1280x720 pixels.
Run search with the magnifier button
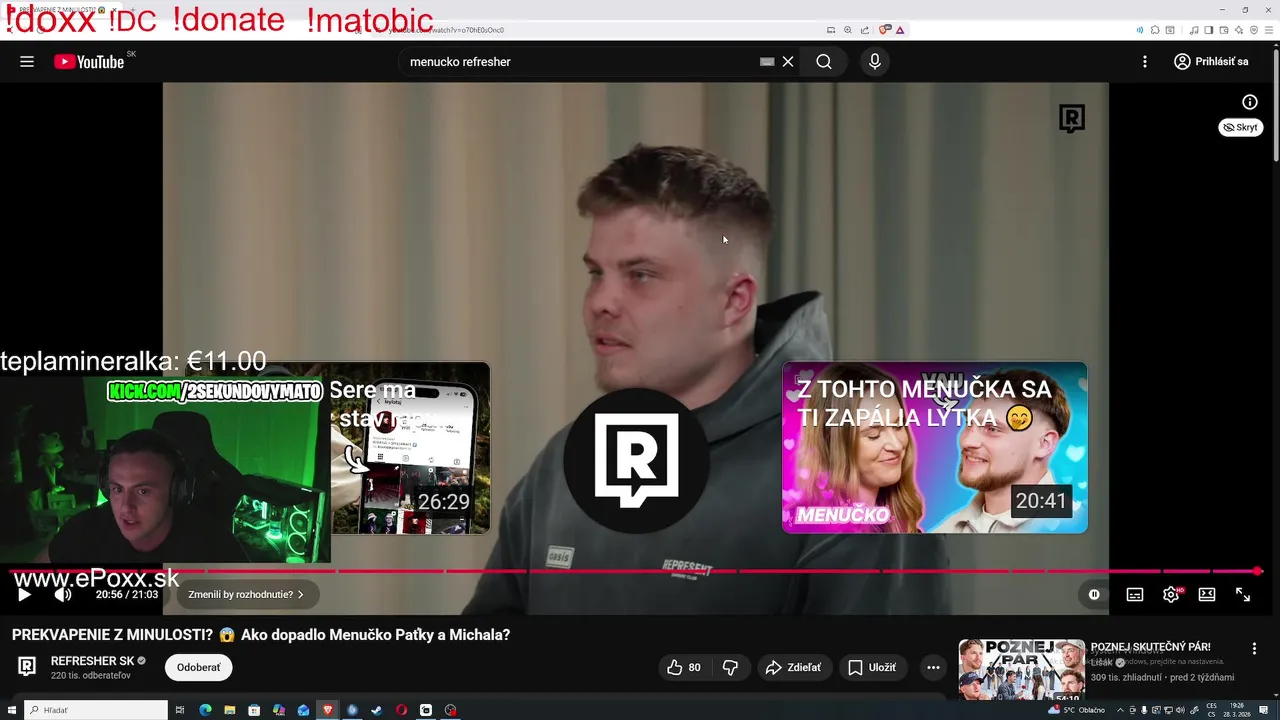824,62
